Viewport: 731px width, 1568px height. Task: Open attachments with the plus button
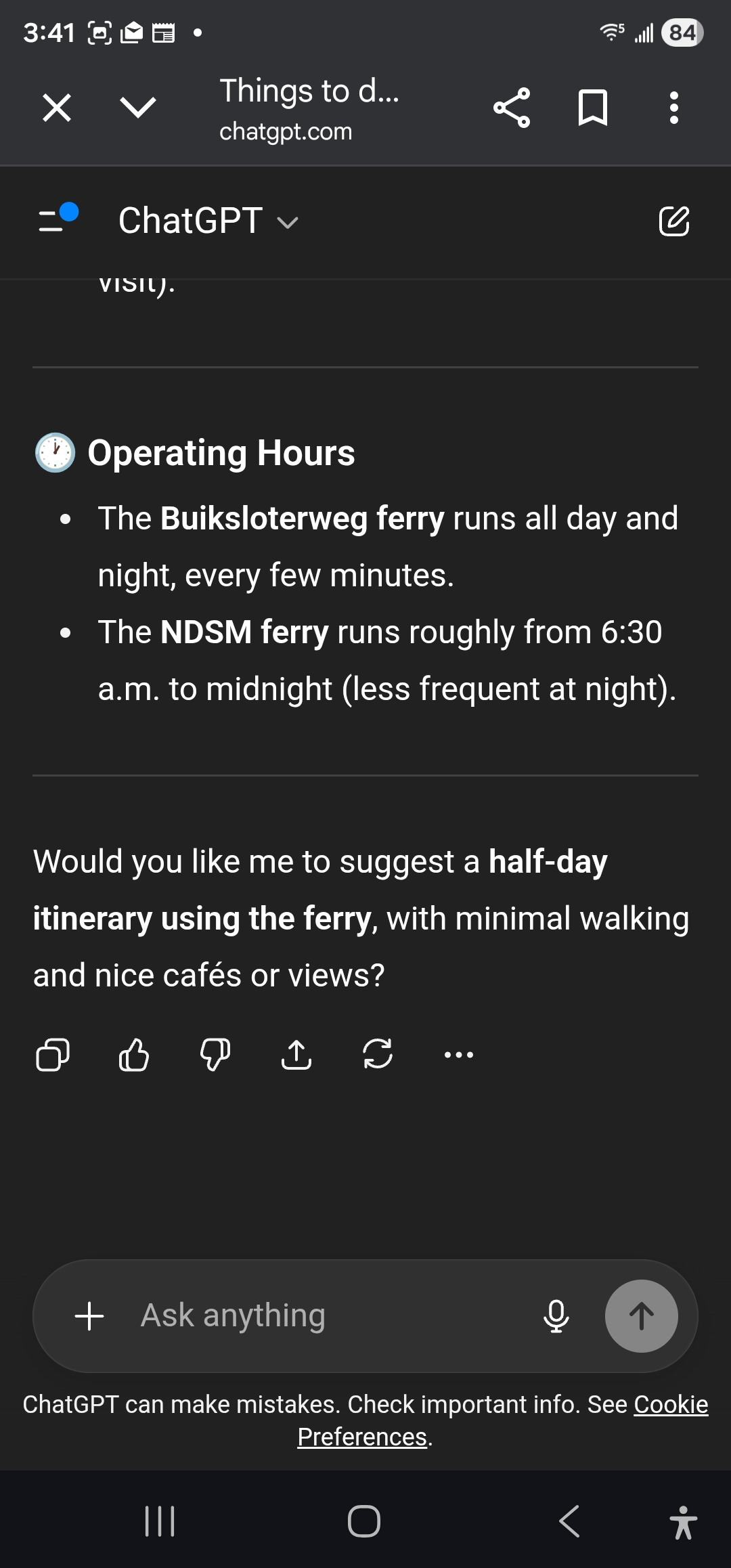click(89, 1316)
